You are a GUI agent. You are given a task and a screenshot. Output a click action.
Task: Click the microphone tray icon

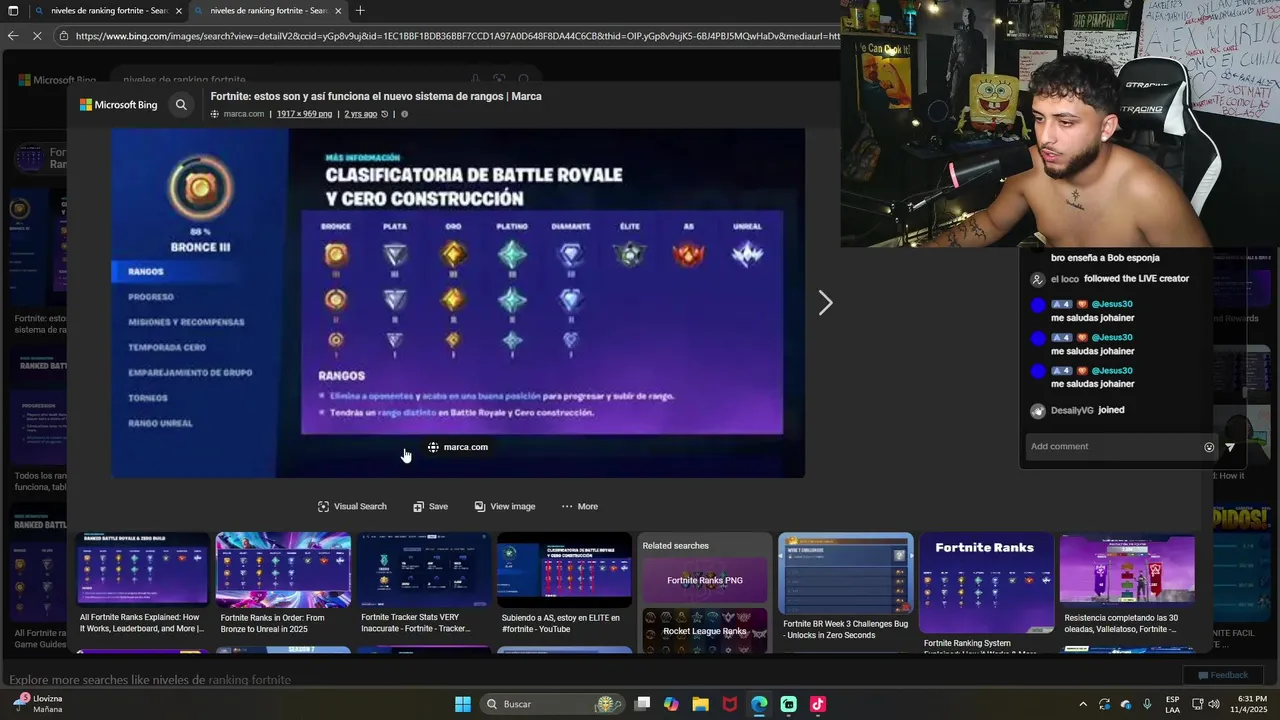[1147, 704]
